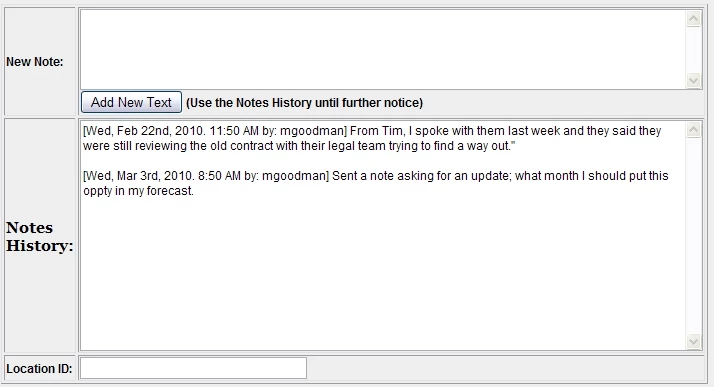714x387 pixels.
Task: Click the '8:50 AM' timestamp in the notes
Action: click(x=219, y=176)
